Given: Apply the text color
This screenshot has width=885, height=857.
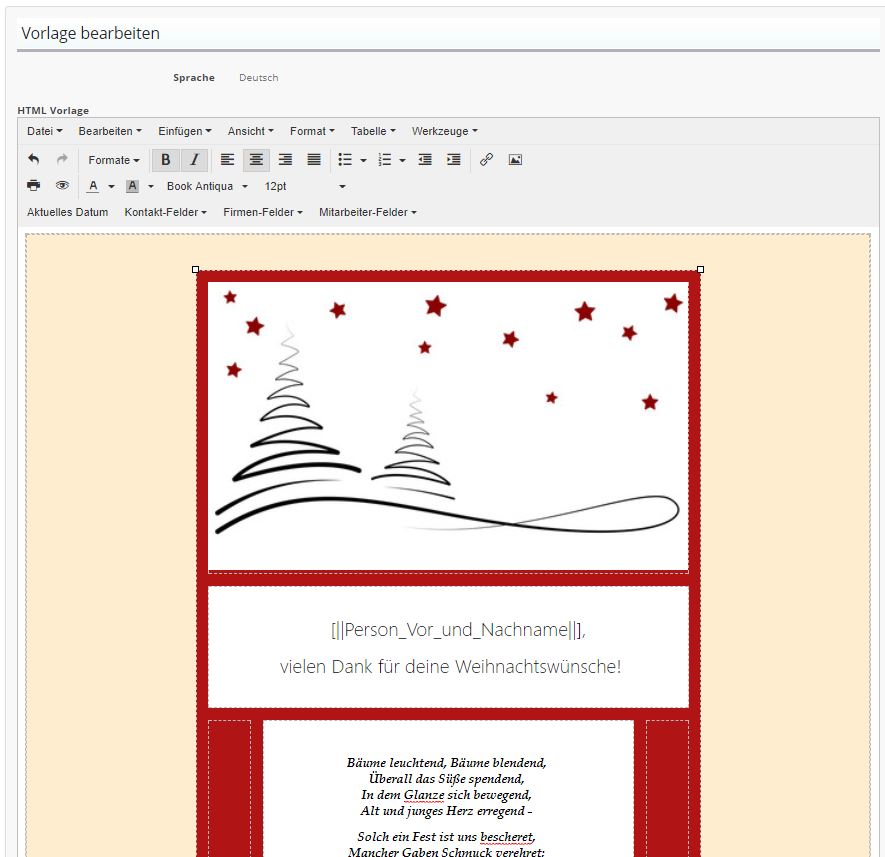Looking at the screenshot, I should click(93, 186).
